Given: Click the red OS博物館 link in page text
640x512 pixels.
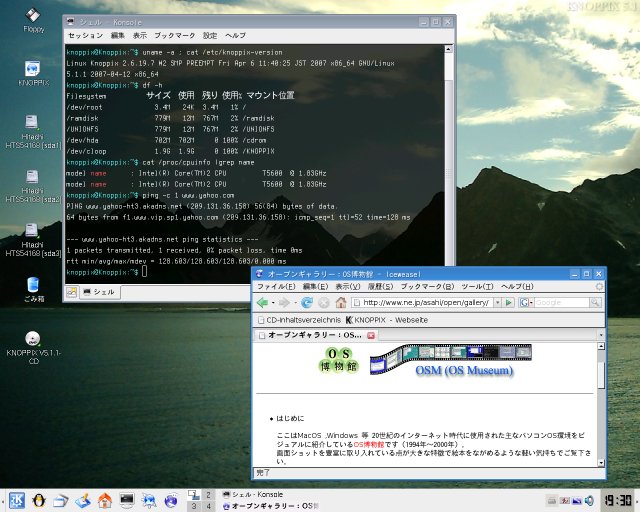Looking at the screenshot, I should [369, 444].
